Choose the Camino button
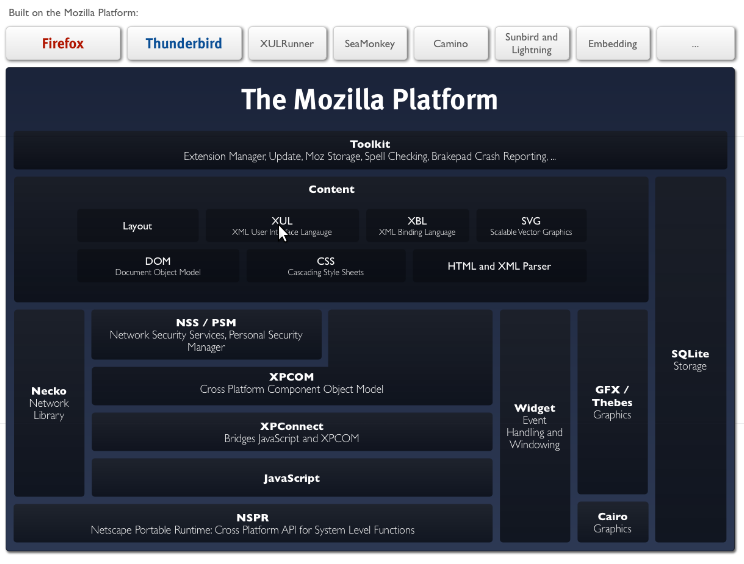 450,43
